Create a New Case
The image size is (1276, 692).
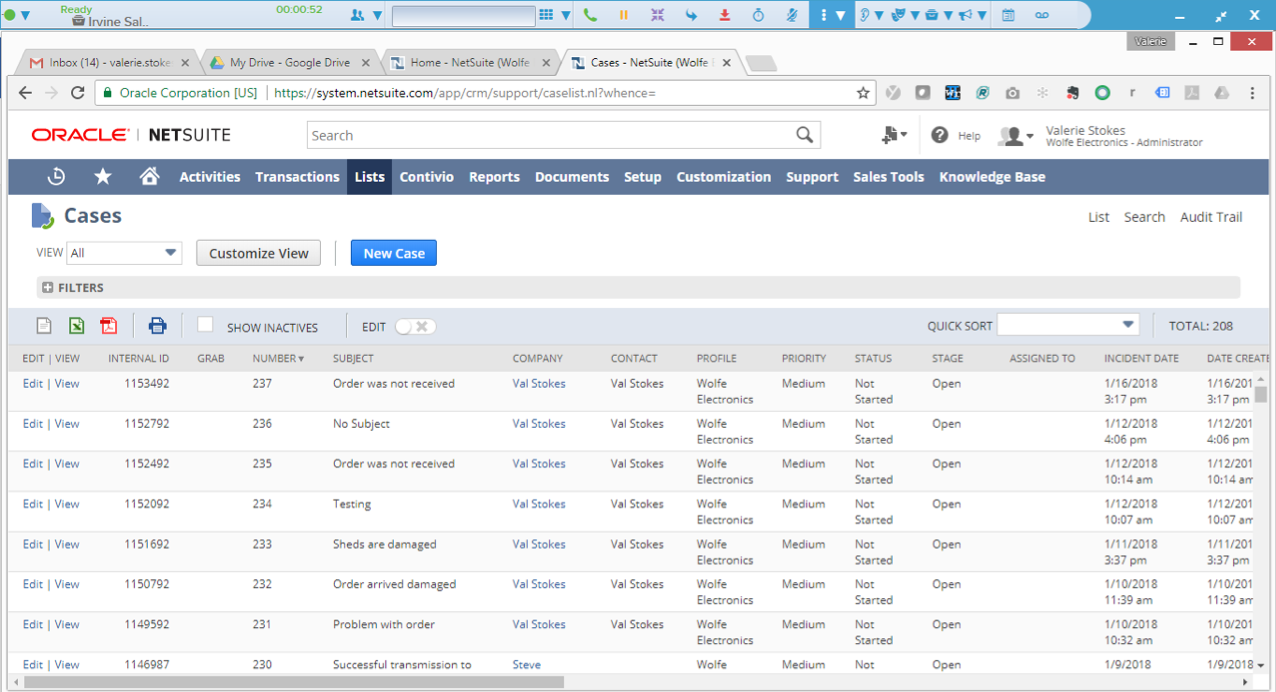pos(393,253)
